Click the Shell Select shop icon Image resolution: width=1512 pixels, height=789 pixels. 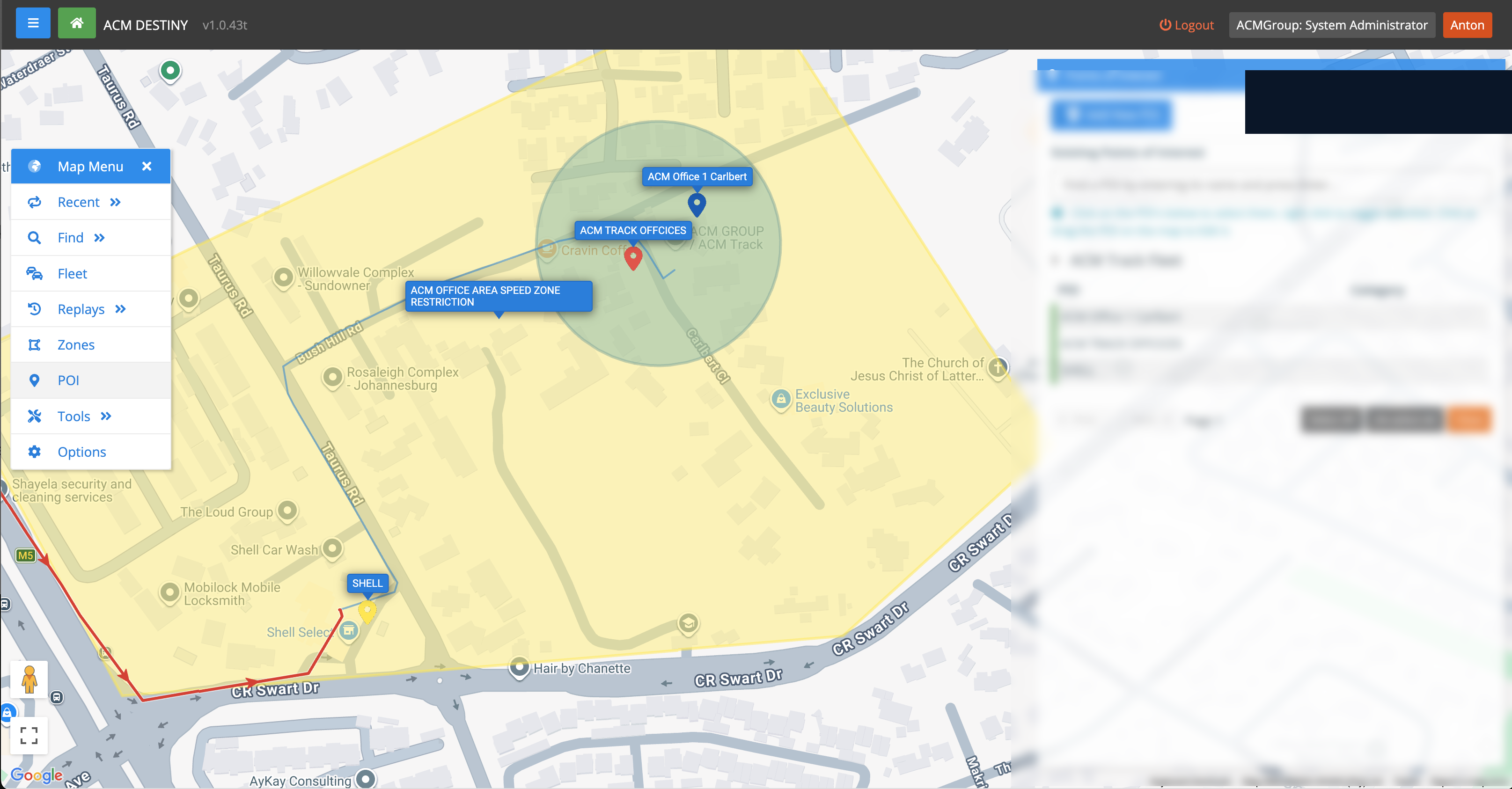[x=349, y=631]
